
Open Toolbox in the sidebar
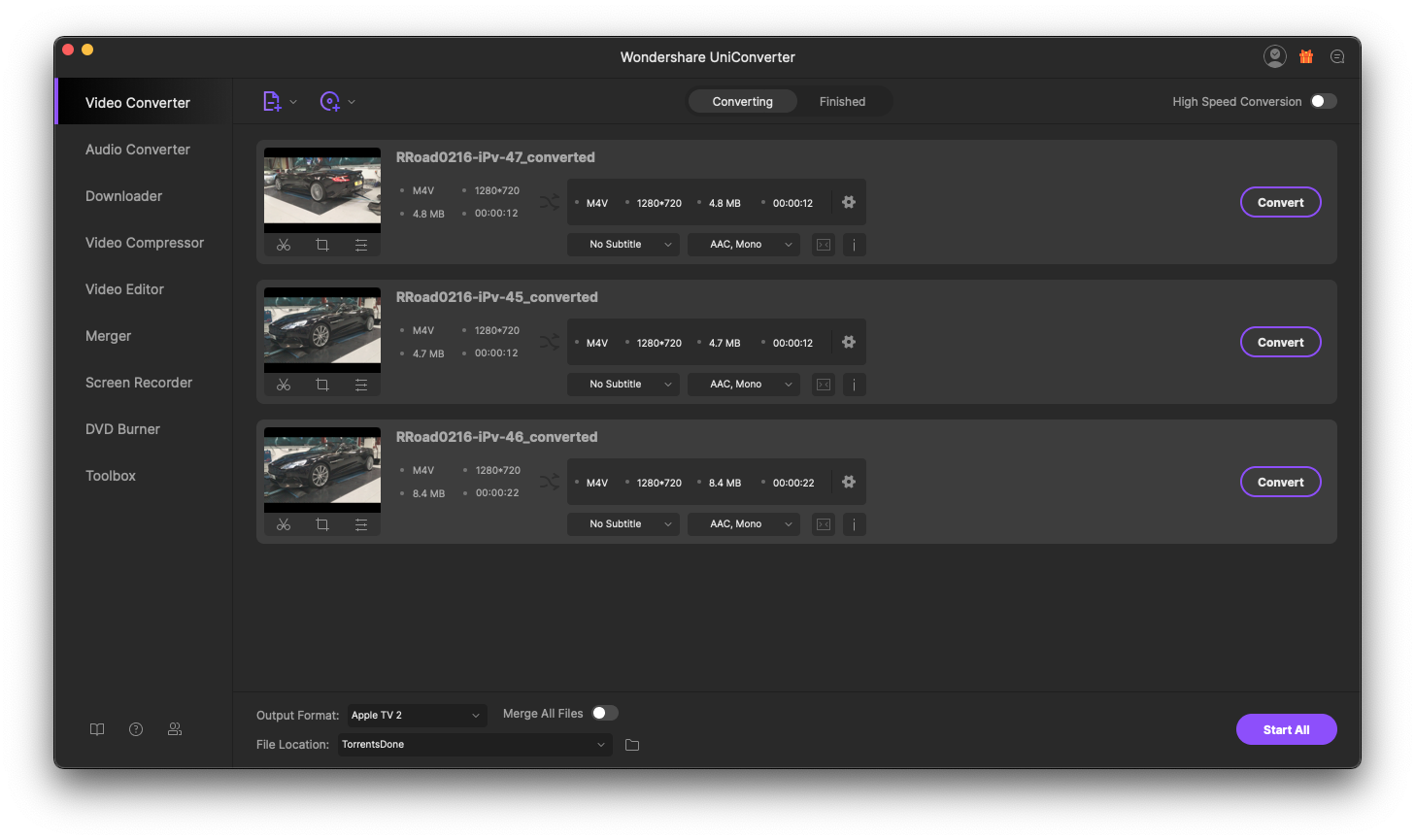tap(144, 476)
